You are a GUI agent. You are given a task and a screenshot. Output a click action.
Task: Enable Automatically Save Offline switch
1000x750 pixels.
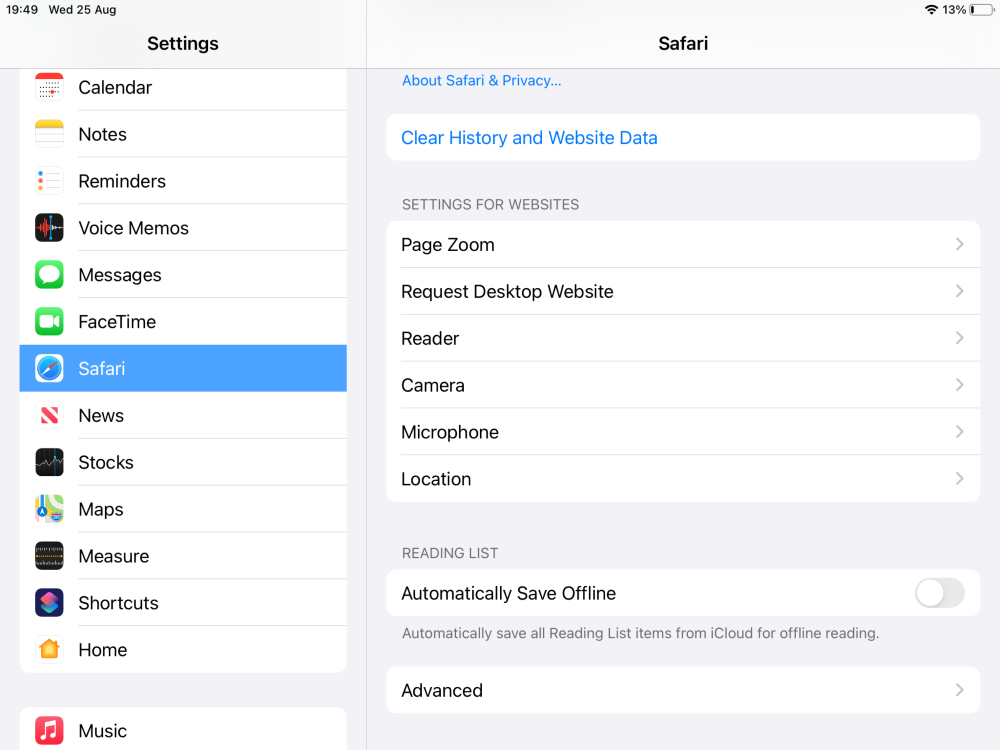(939, 593)
